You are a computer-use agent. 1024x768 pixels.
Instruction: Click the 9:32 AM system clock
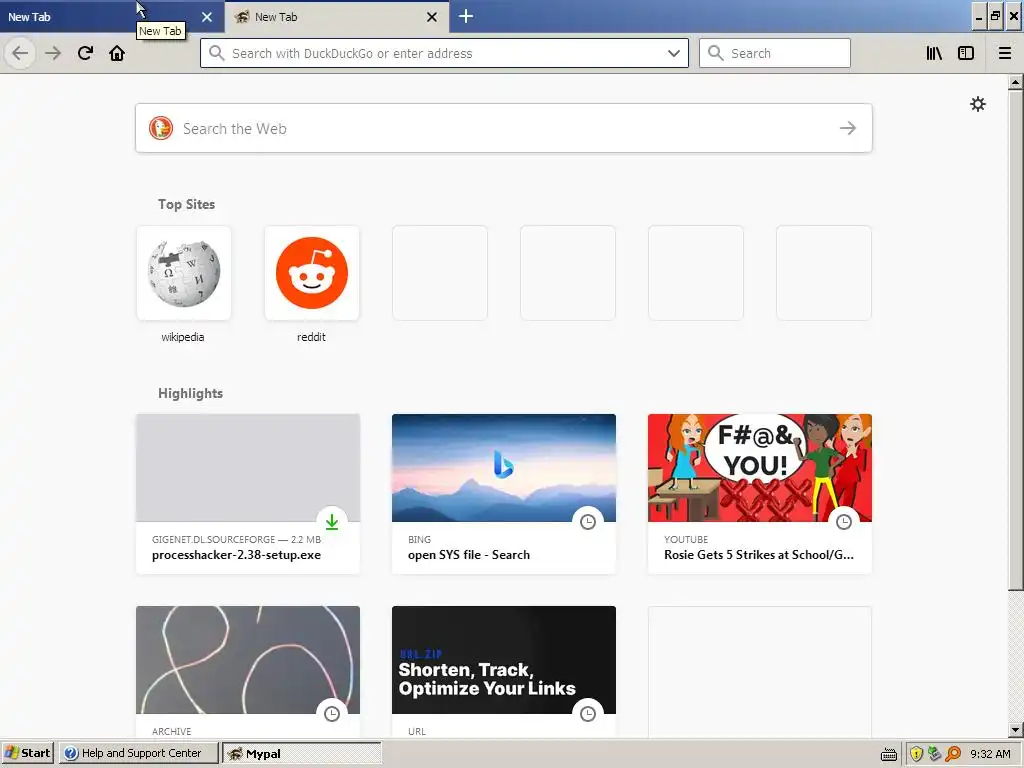990,754
